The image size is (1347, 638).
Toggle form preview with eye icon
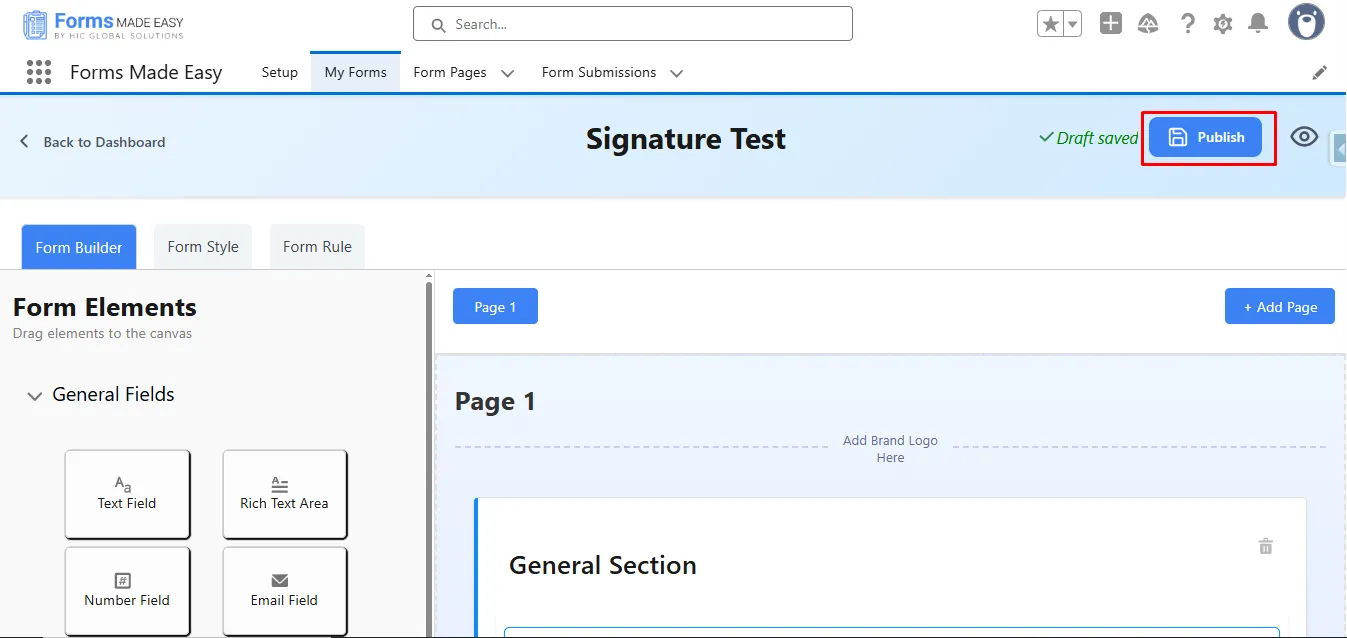pos(1304,137)
